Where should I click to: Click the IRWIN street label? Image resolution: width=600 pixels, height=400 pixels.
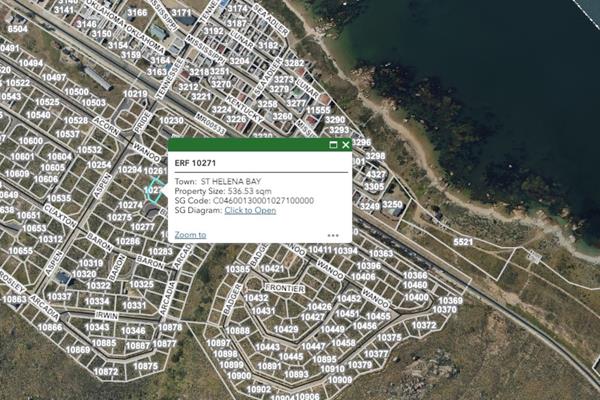click(105, 313)
